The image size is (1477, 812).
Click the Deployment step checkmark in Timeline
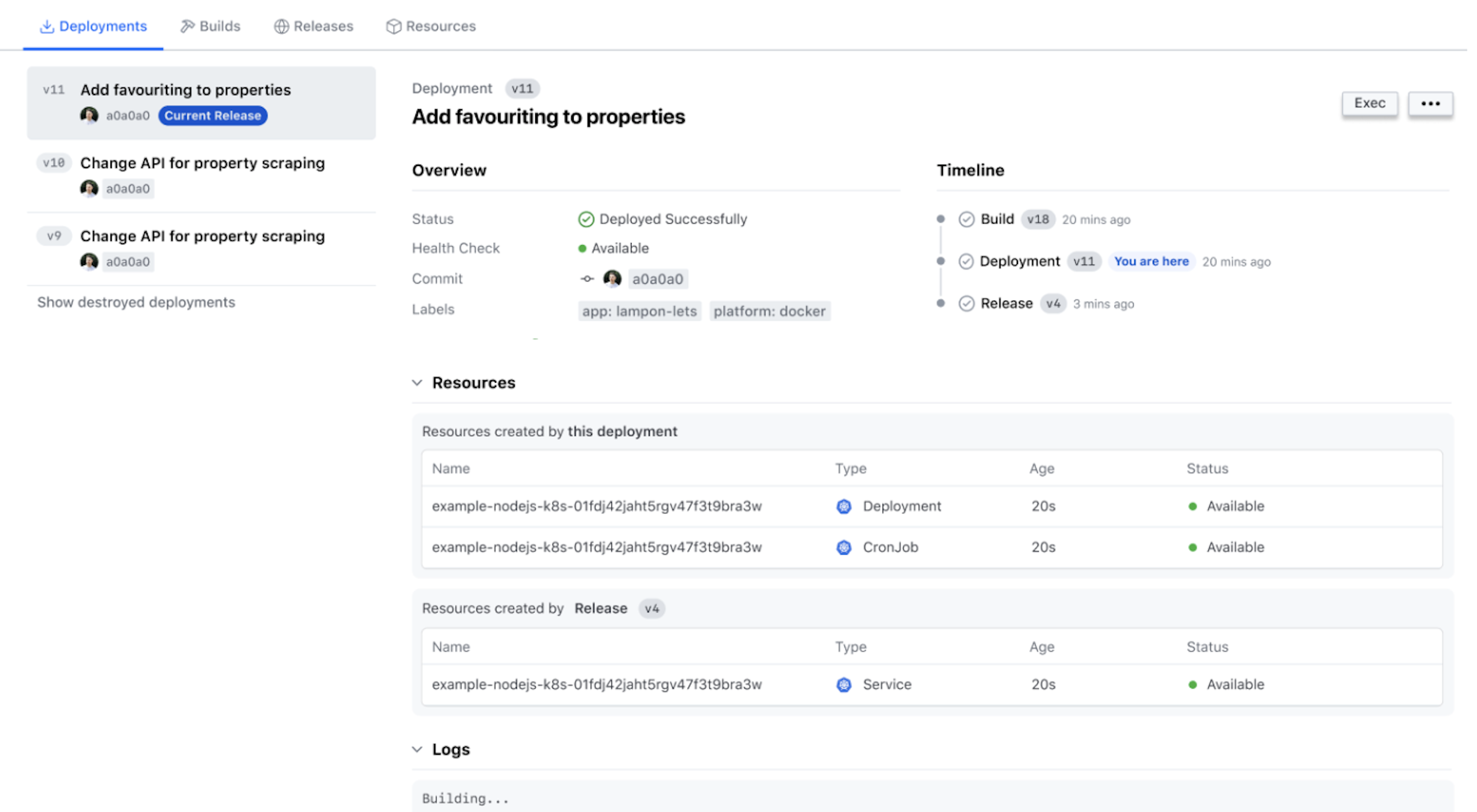coord(966,261)
